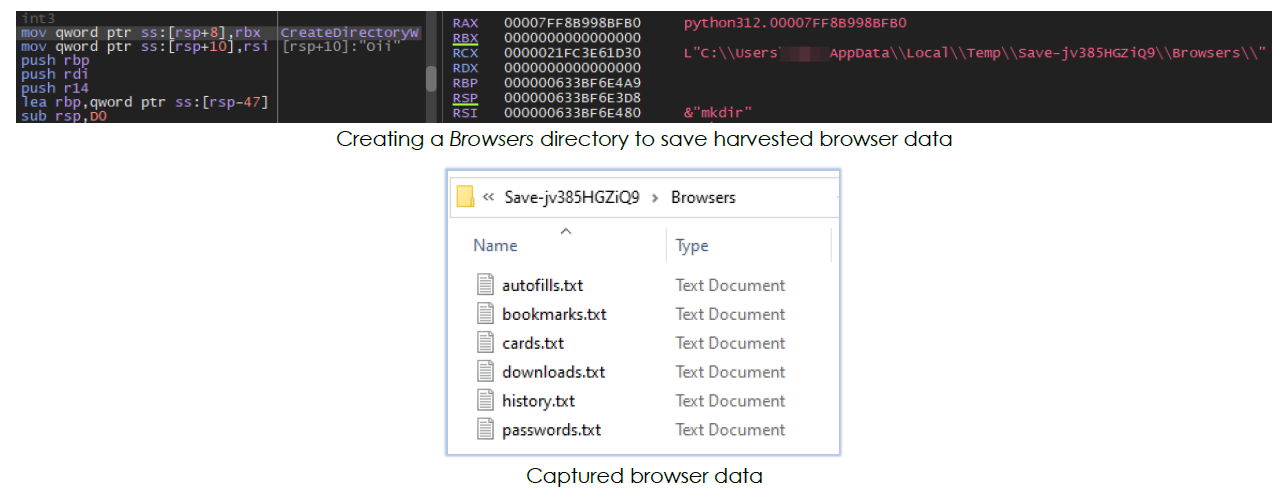Image resolution: width=1276 pixels, height=493 pixels.
Task: Click the passwords.txt file icon
Action: click(x=485, y=430)
